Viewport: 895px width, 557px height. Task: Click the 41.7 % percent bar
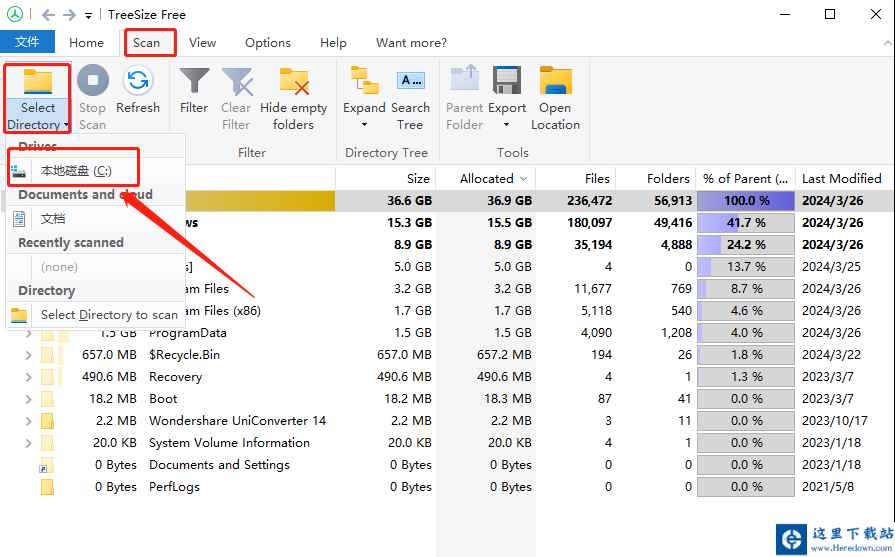[x=746, y=223]
